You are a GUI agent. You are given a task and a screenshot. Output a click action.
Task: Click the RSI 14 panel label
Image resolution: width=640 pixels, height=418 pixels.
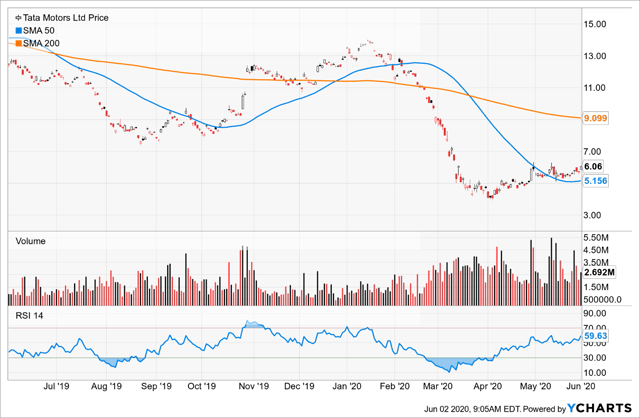click(29, 316)
